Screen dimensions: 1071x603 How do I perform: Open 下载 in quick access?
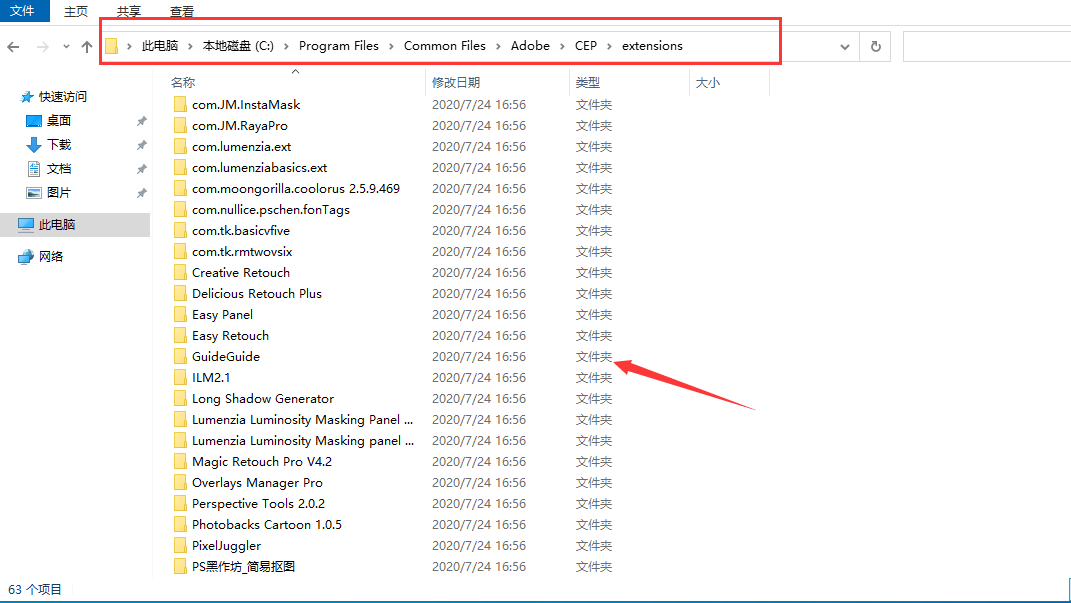(x=59, y=145)
